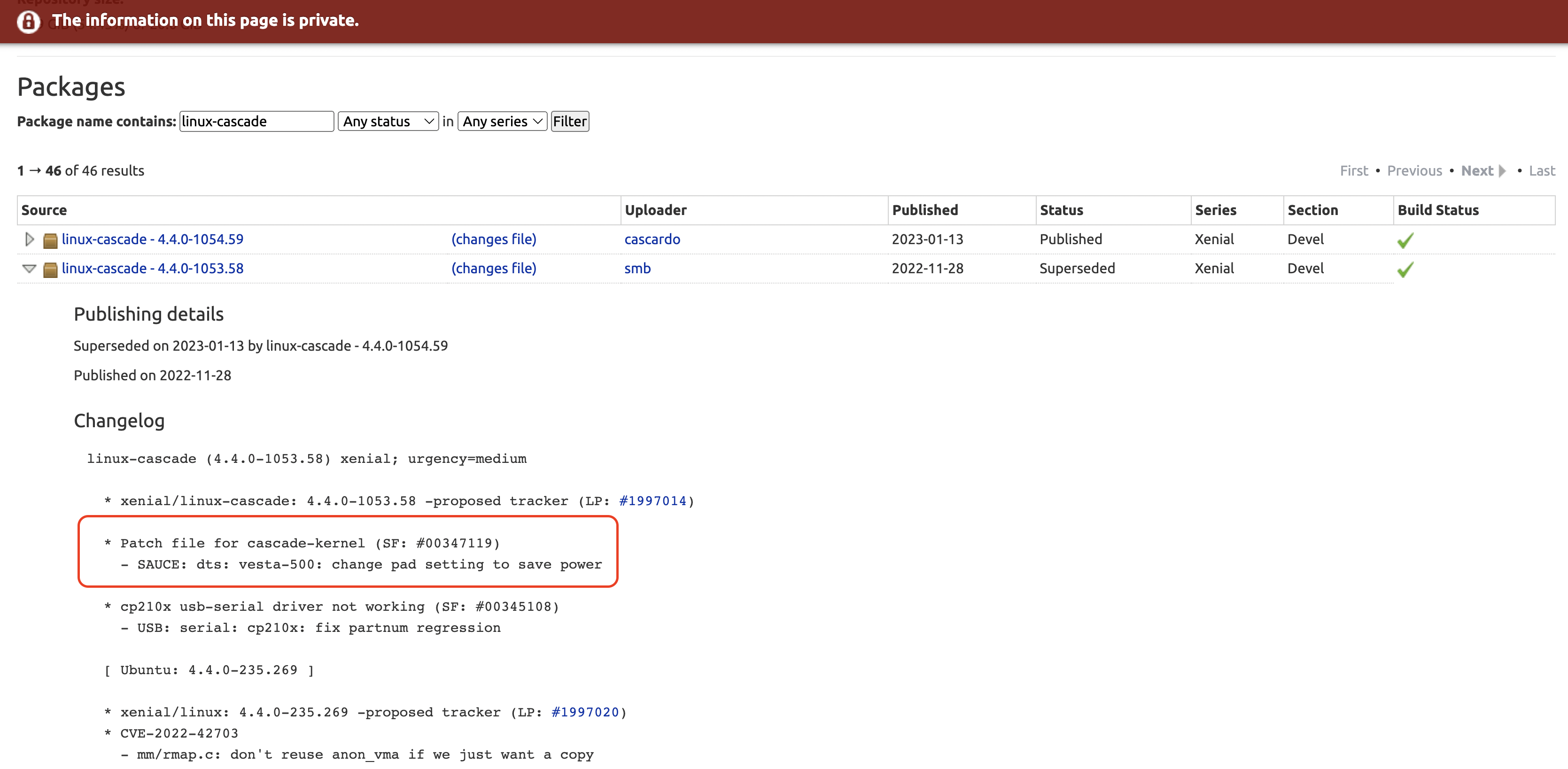Click the Changelog heading

coord(119,420)
